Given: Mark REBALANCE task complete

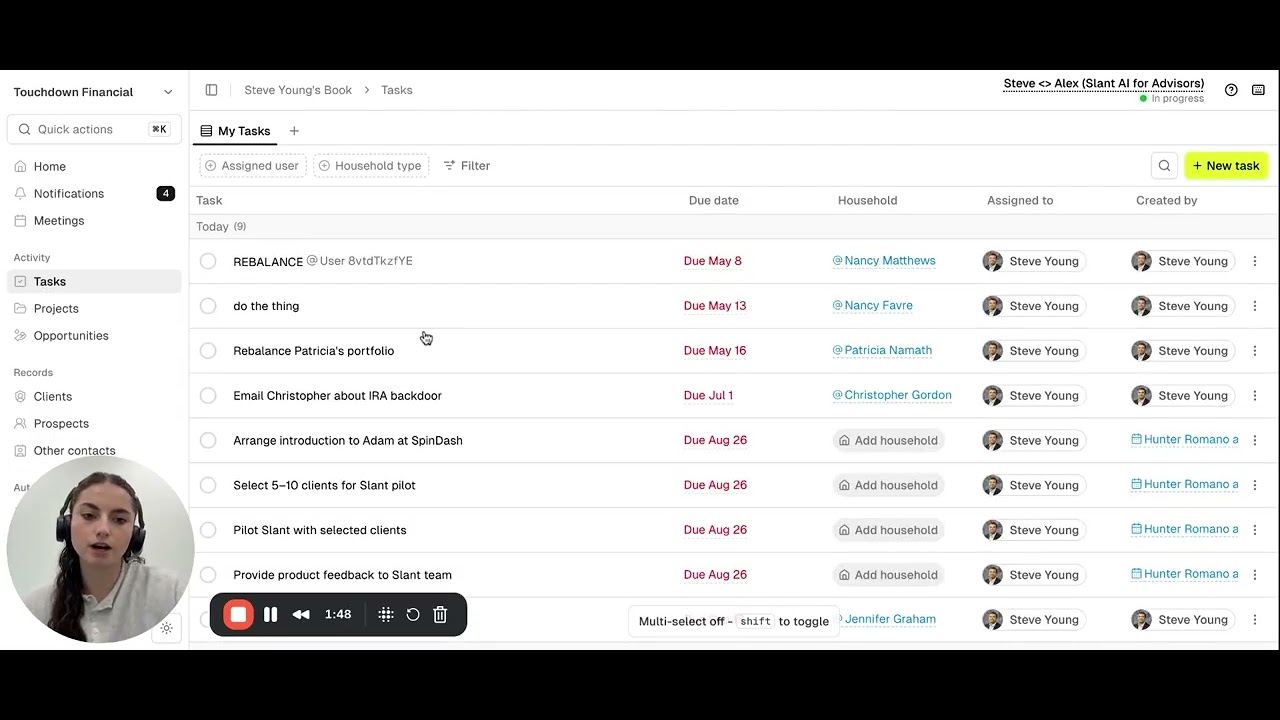Looking at the screenshot, I should tap(208, 261).
